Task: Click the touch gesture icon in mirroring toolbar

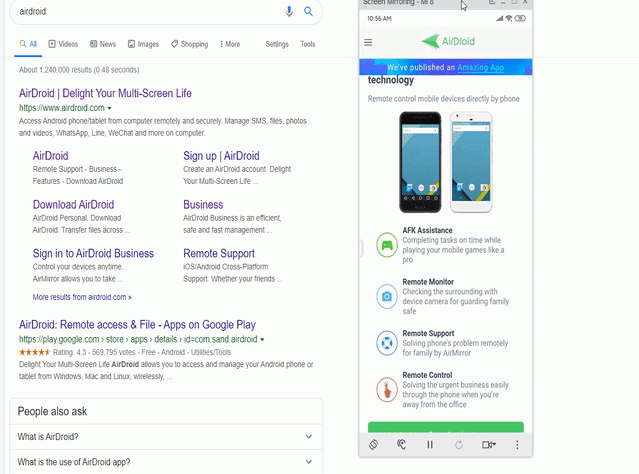Action: pos(401,444)
